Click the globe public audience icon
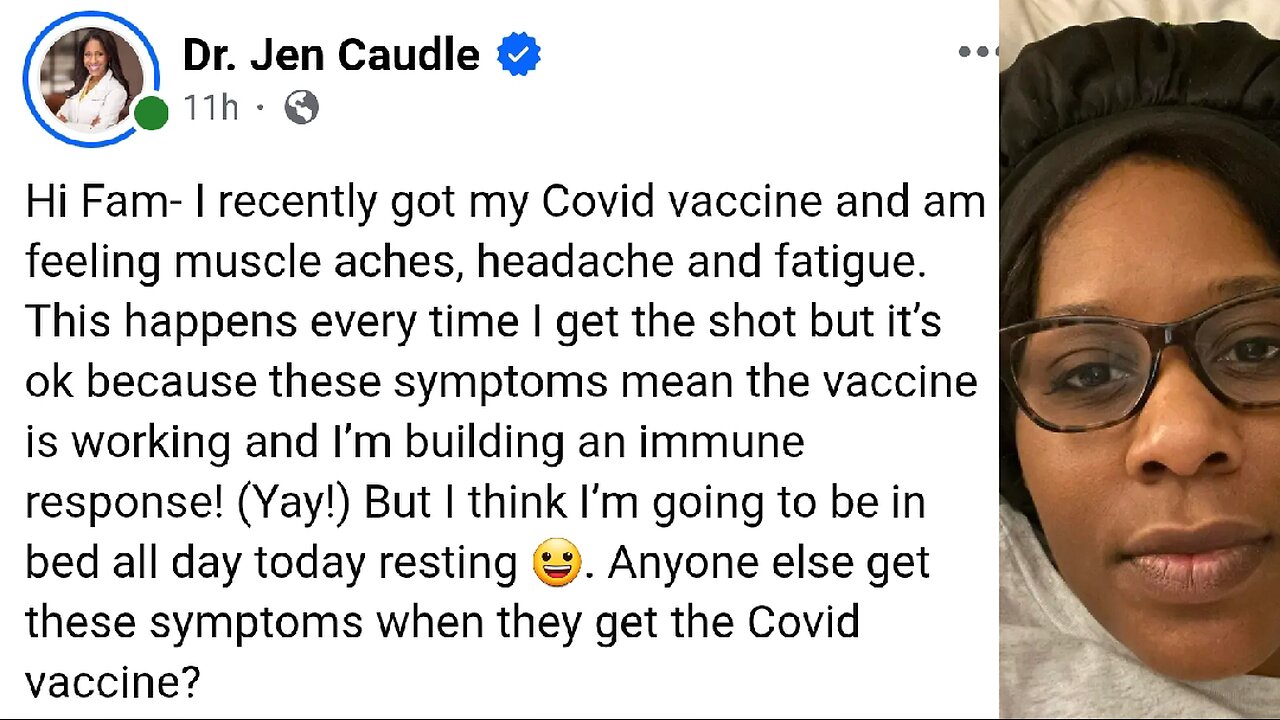The height and width of the screenshot is (720, 1280). pyautogui.click(x=301, y=107)
